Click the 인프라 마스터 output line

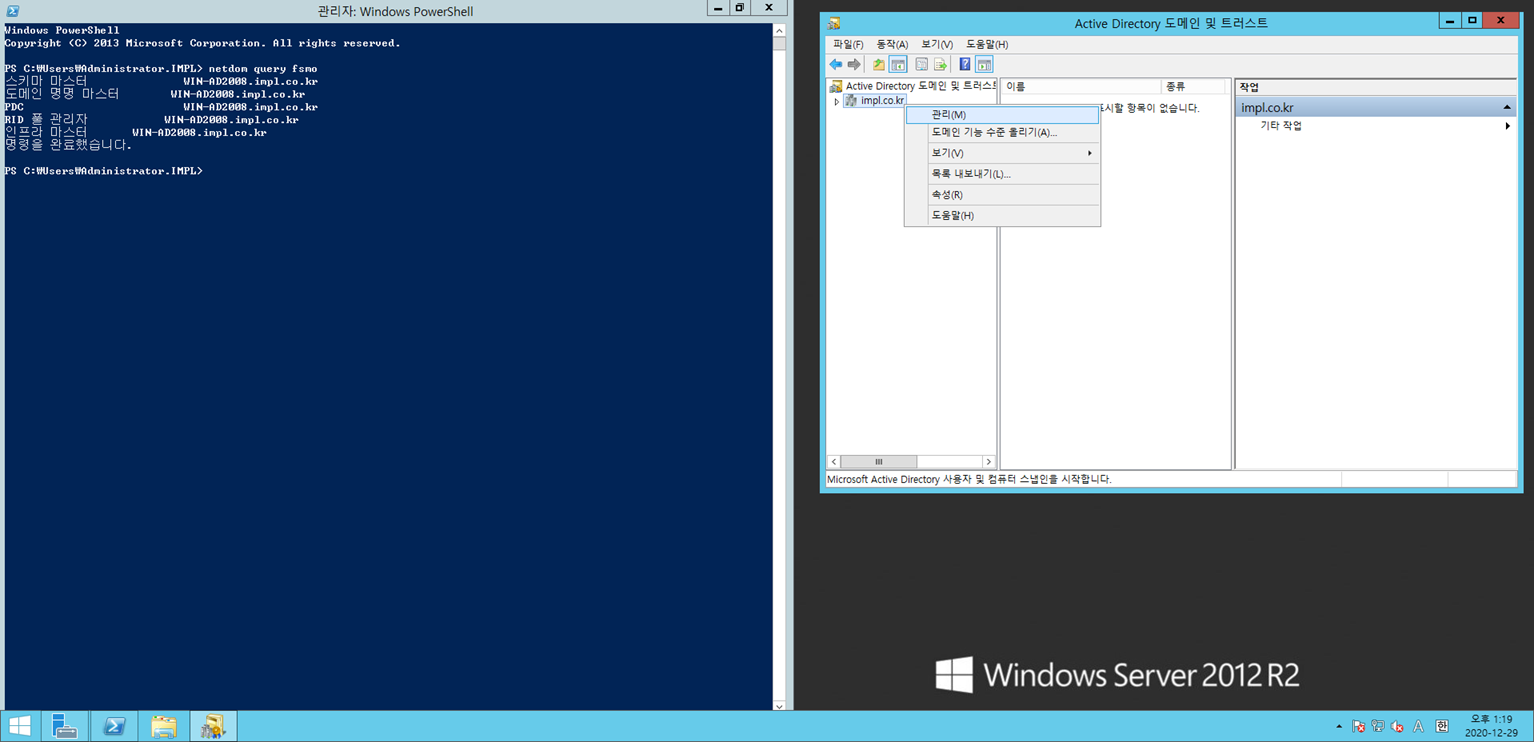click(135, 132)
